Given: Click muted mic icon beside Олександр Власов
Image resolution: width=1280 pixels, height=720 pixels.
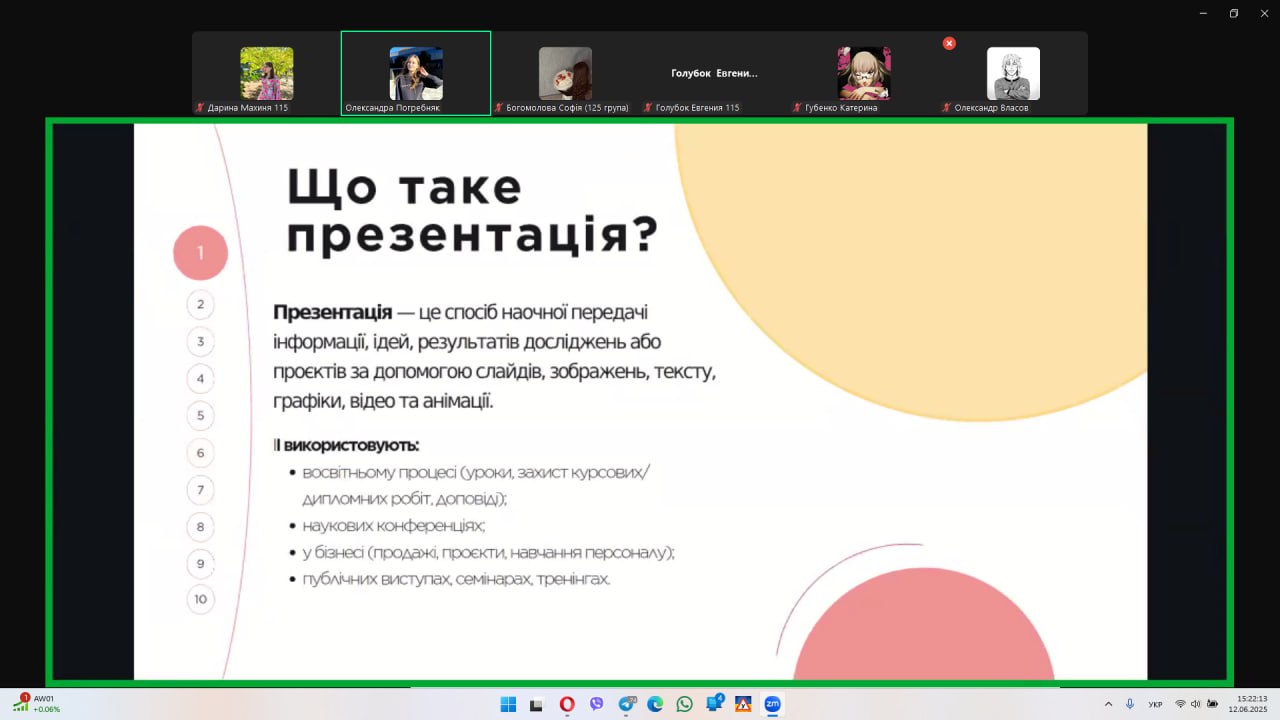Looking at the screenshot, I should 947,107.
